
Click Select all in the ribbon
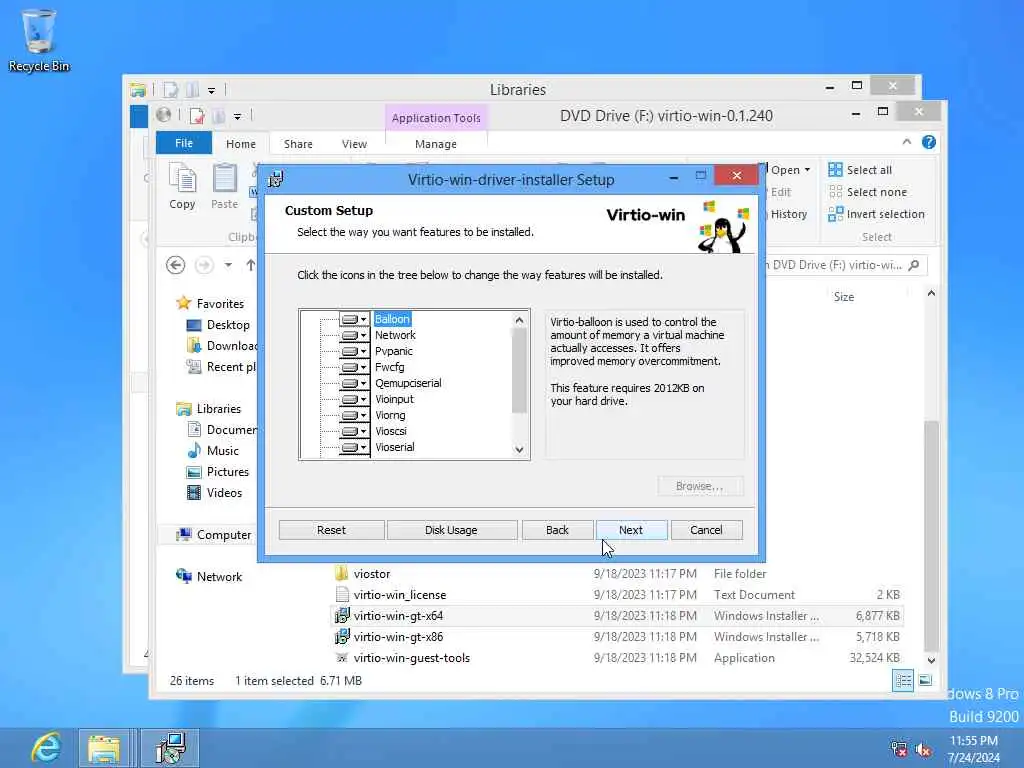tap(860, 170)
